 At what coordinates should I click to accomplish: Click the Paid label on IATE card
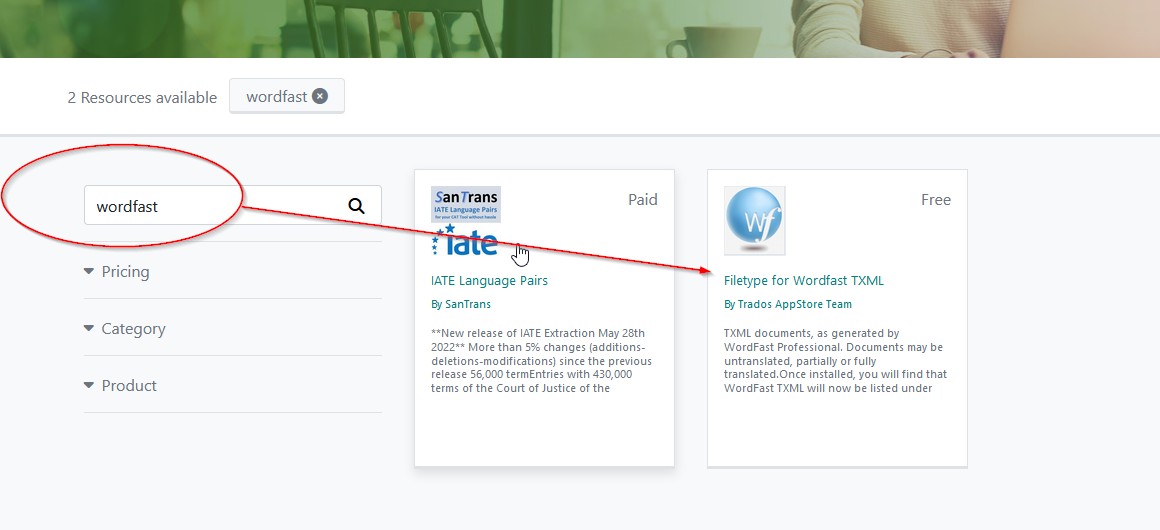pyautogui.click(x=643, y=200)
